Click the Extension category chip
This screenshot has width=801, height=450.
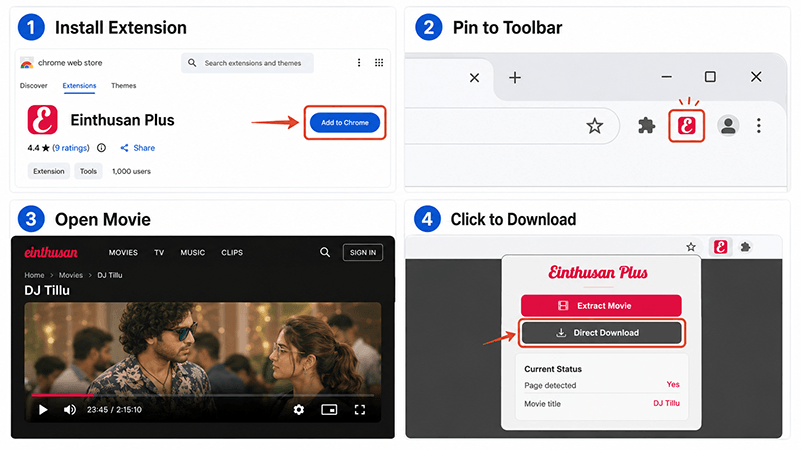pos(49,171)
